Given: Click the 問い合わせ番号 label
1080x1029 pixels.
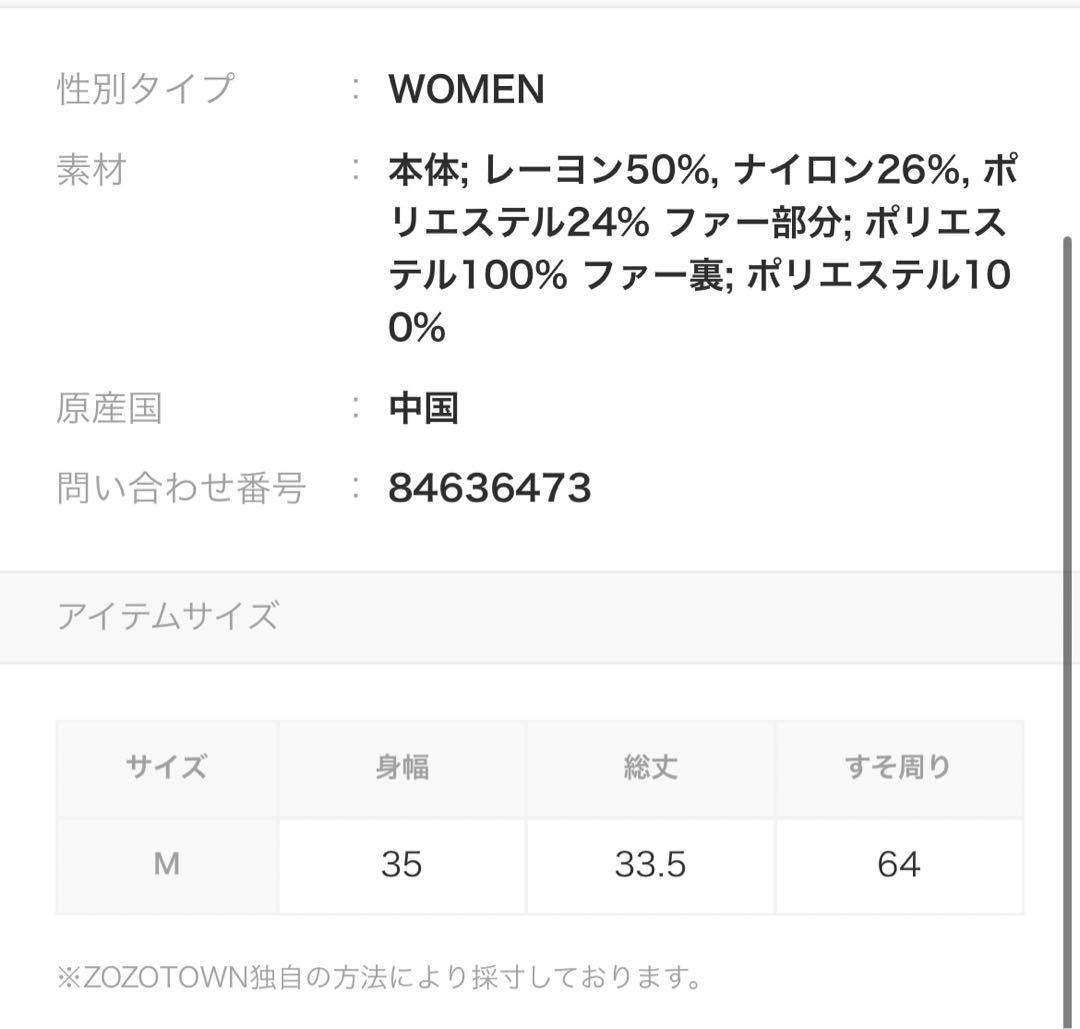Looking at the screenshot, I should (x=181, y=488).
